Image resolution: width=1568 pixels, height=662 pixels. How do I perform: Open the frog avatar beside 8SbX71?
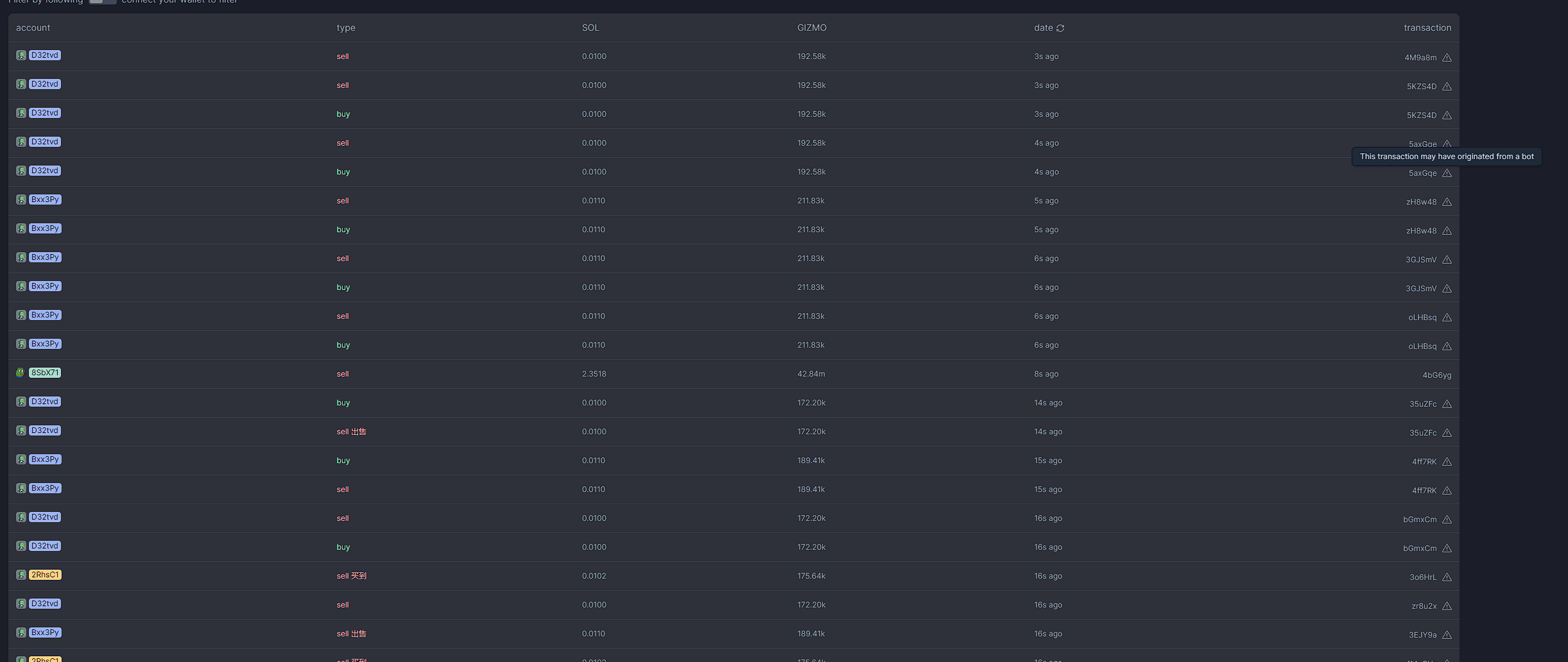21,373
